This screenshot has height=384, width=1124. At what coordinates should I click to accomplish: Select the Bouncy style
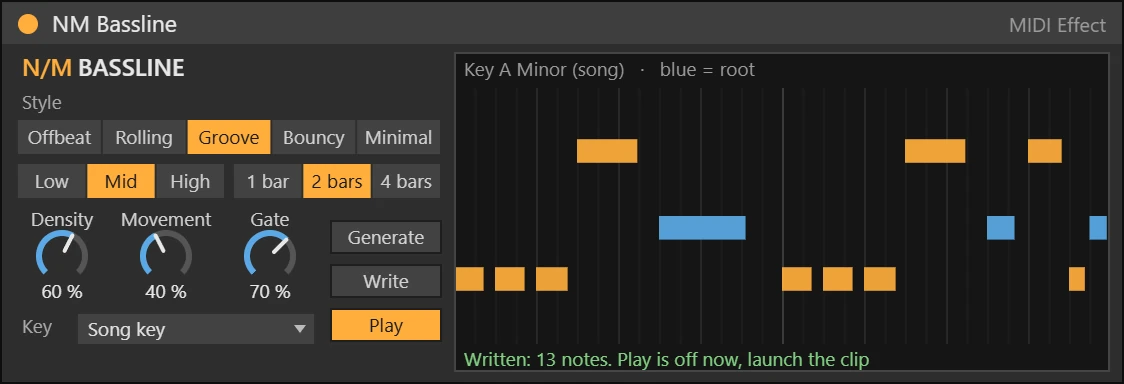313,138
